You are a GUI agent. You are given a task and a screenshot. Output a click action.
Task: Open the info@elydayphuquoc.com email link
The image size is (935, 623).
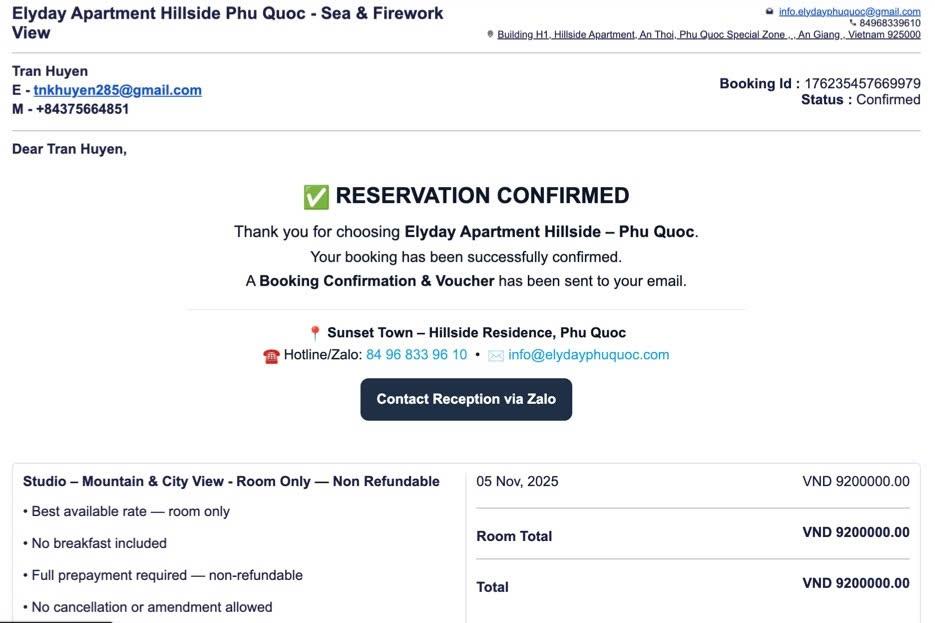[588, 355]
